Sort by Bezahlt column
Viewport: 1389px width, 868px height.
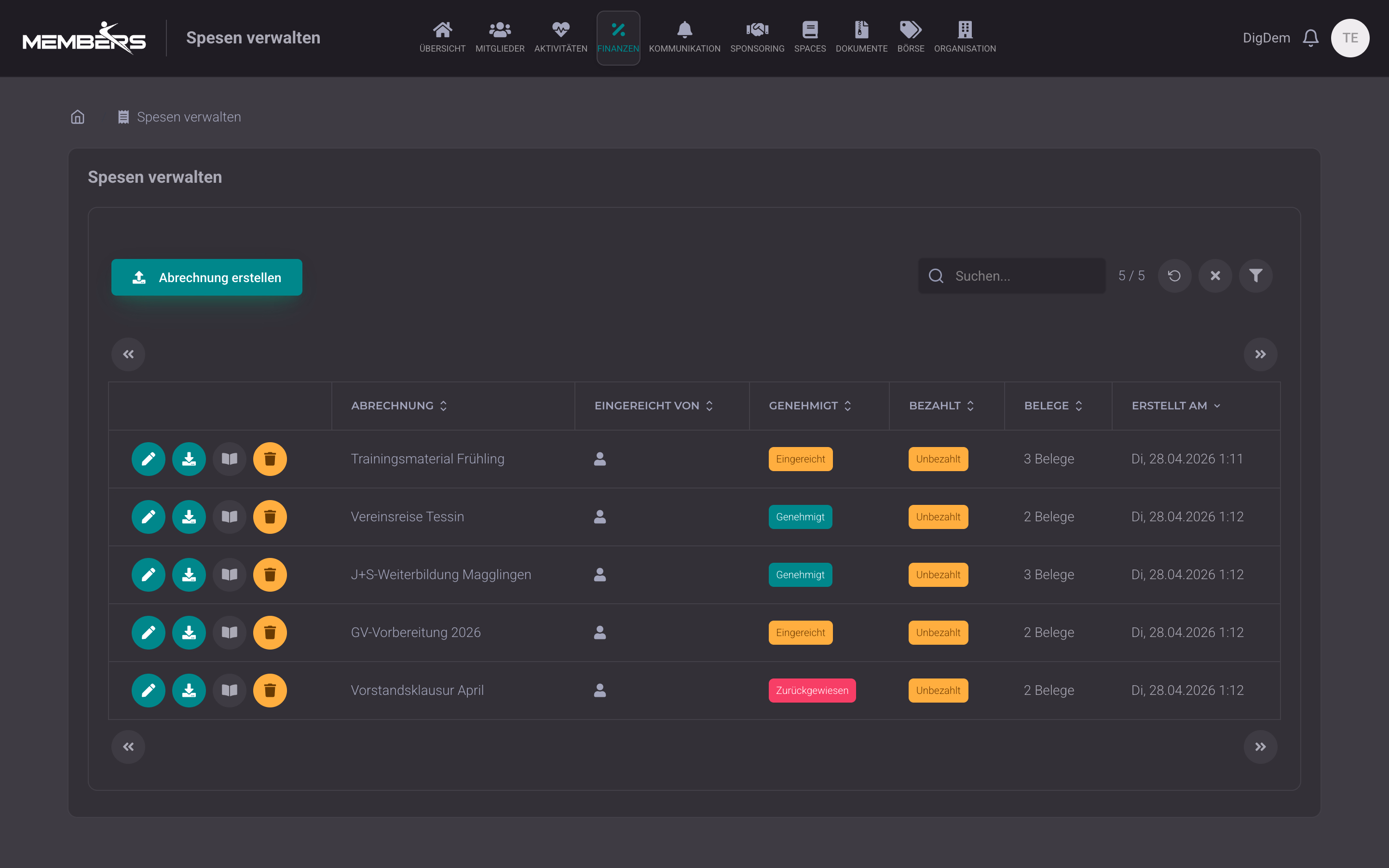point(941,406)
